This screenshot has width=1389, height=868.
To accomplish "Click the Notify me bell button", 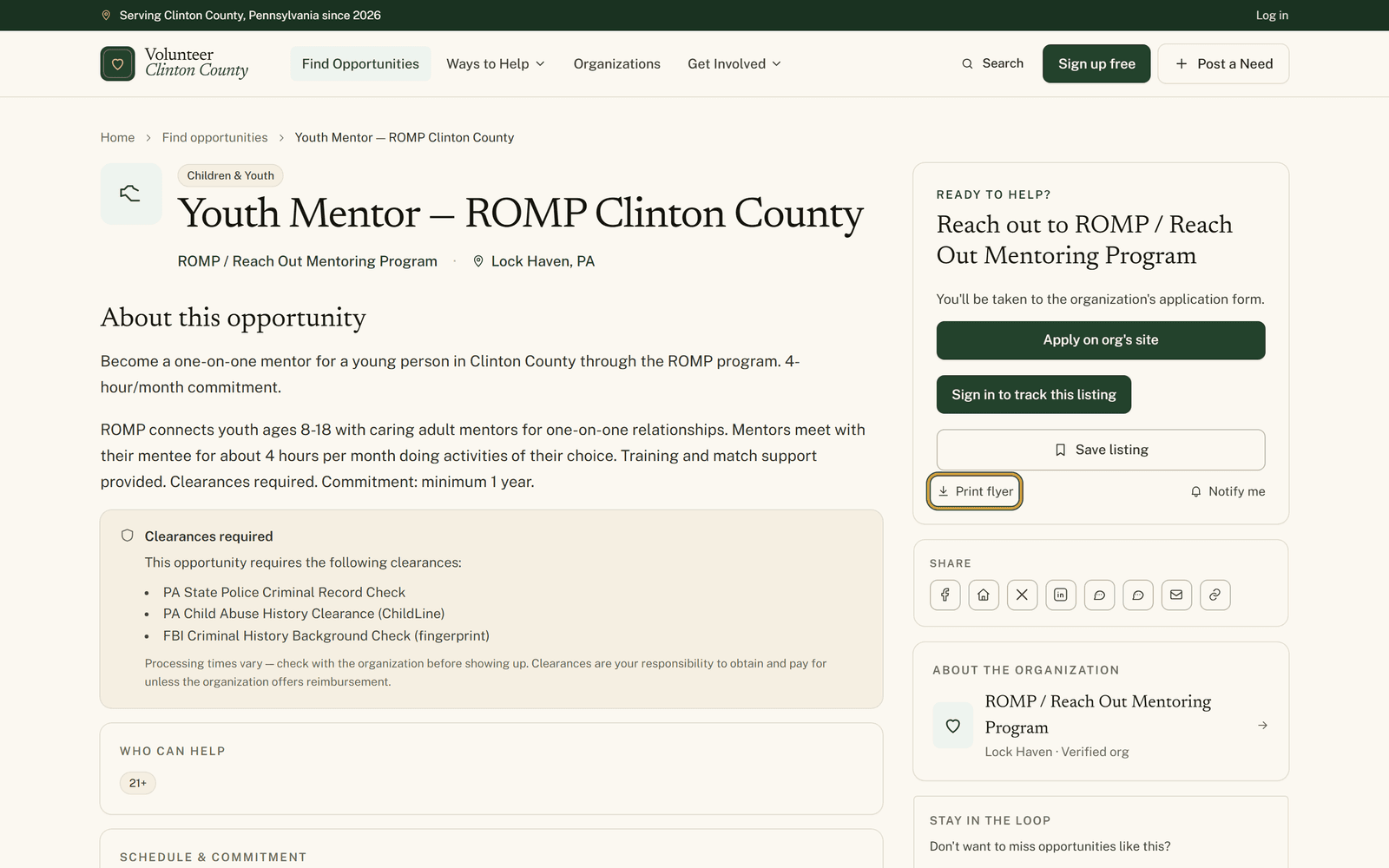I will [x=1228, y=491].
